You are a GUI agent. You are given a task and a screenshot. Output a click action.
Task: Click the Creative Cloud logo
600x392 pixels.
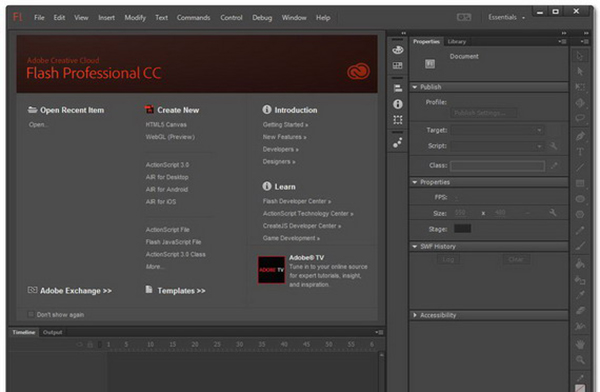358,72
